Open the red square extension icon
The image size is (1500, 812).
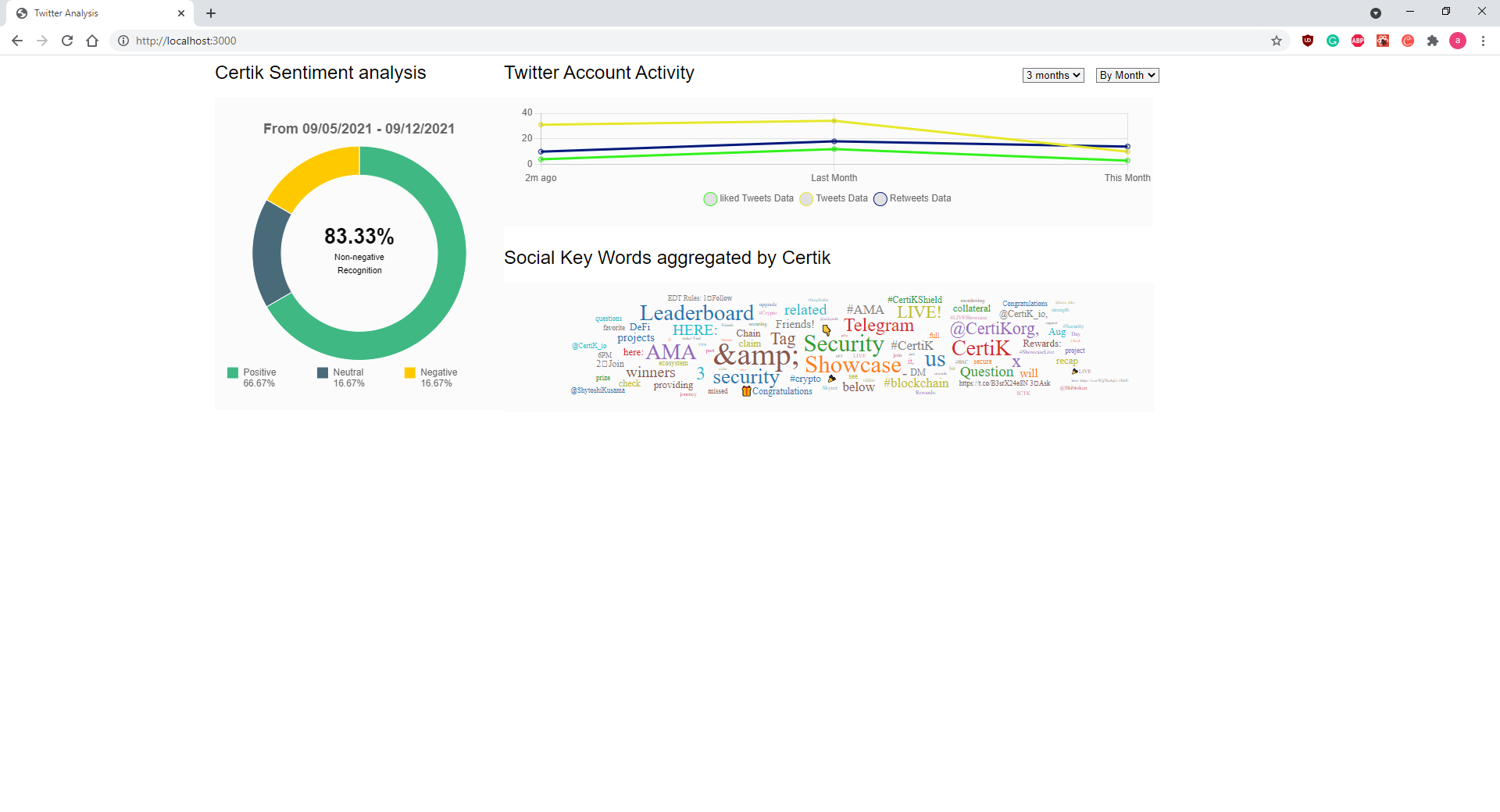coord(1383,41)
